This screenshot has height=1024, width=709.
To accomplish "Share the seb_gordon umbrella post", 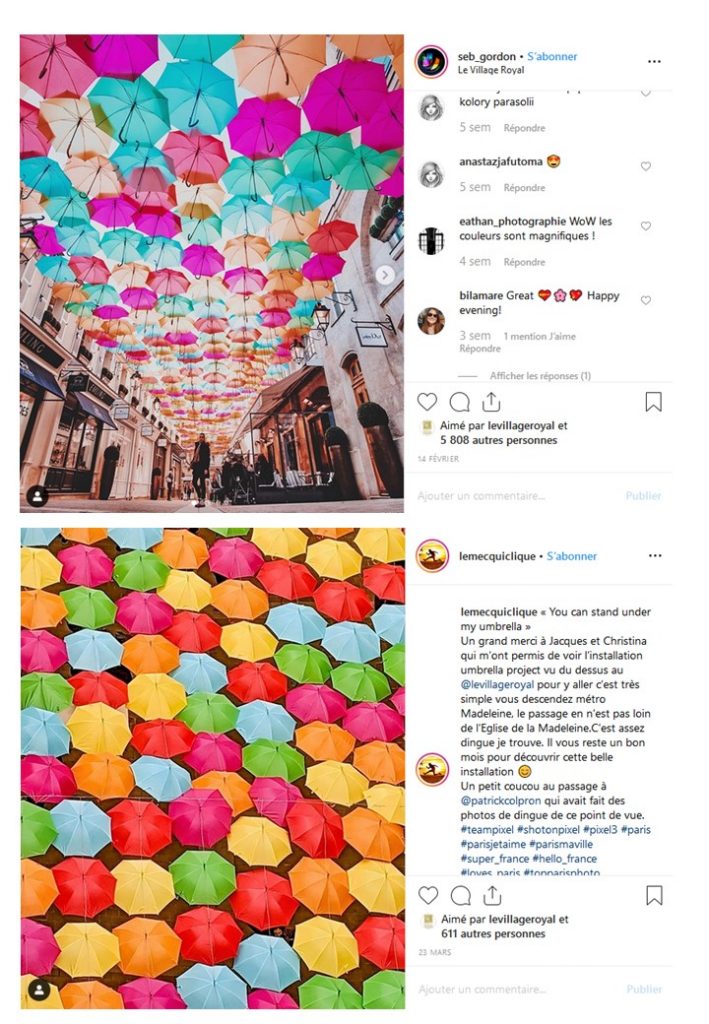I will (x=492, y=402).
